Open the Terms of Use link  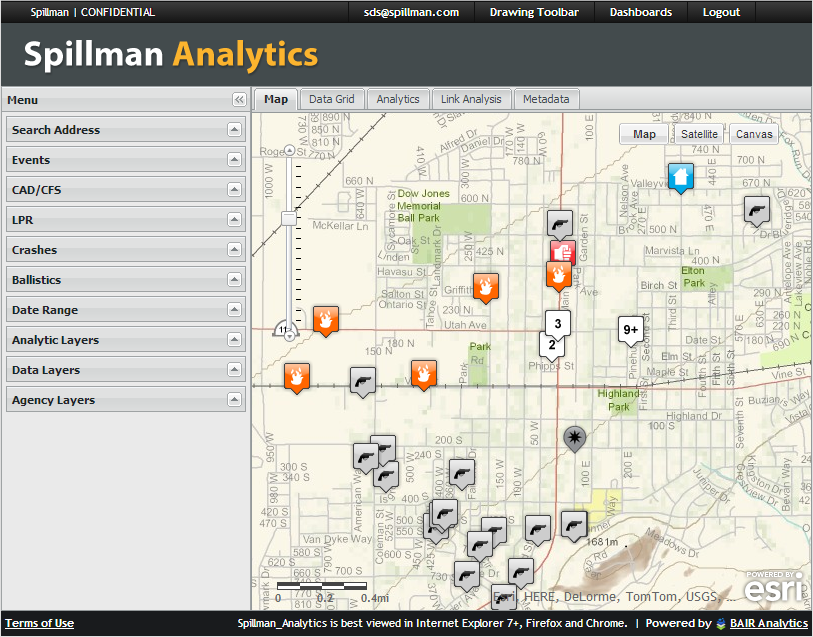pos(40,623)
